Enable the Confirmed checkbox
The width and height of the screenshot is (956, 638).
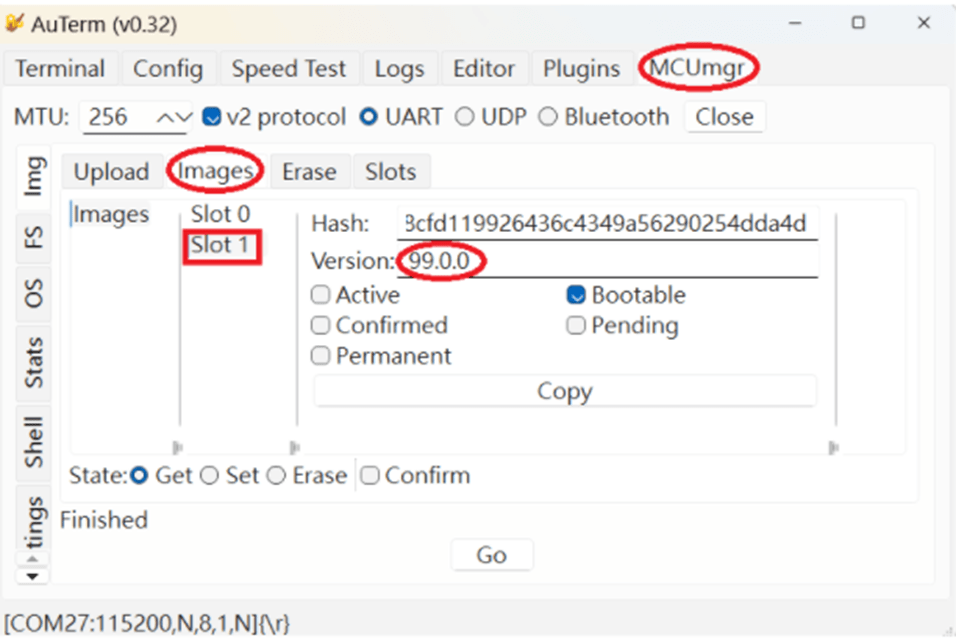[x=321, y=326]
